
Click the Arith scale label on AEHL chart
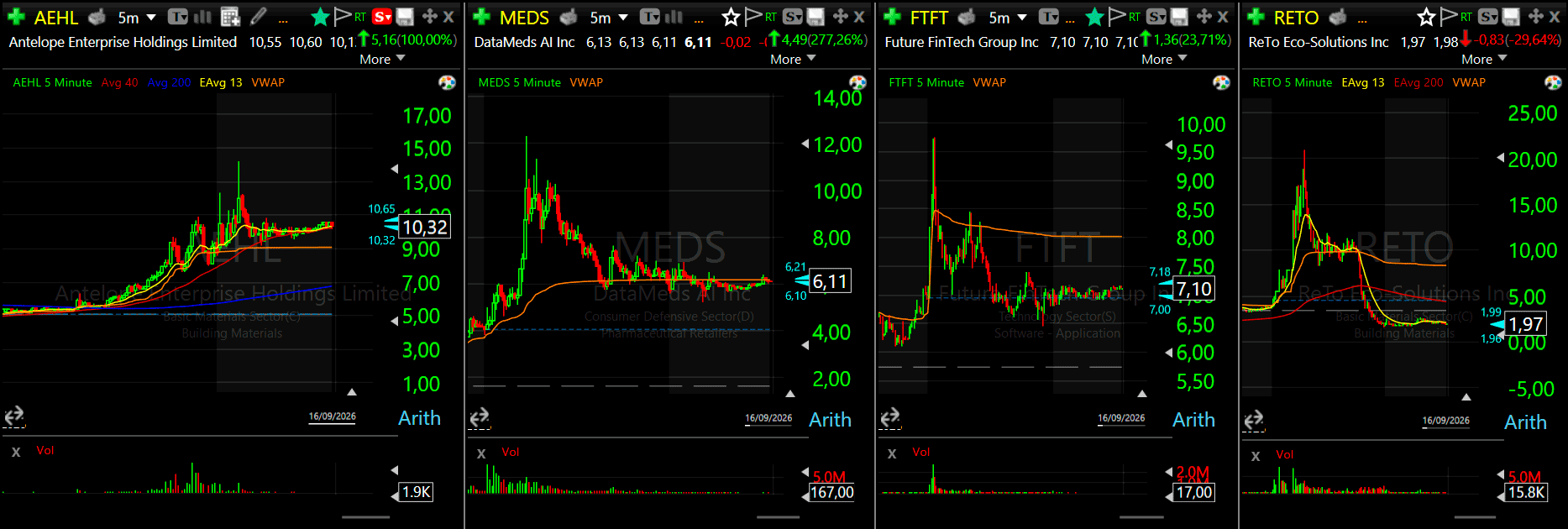click(x=419, y=417)
